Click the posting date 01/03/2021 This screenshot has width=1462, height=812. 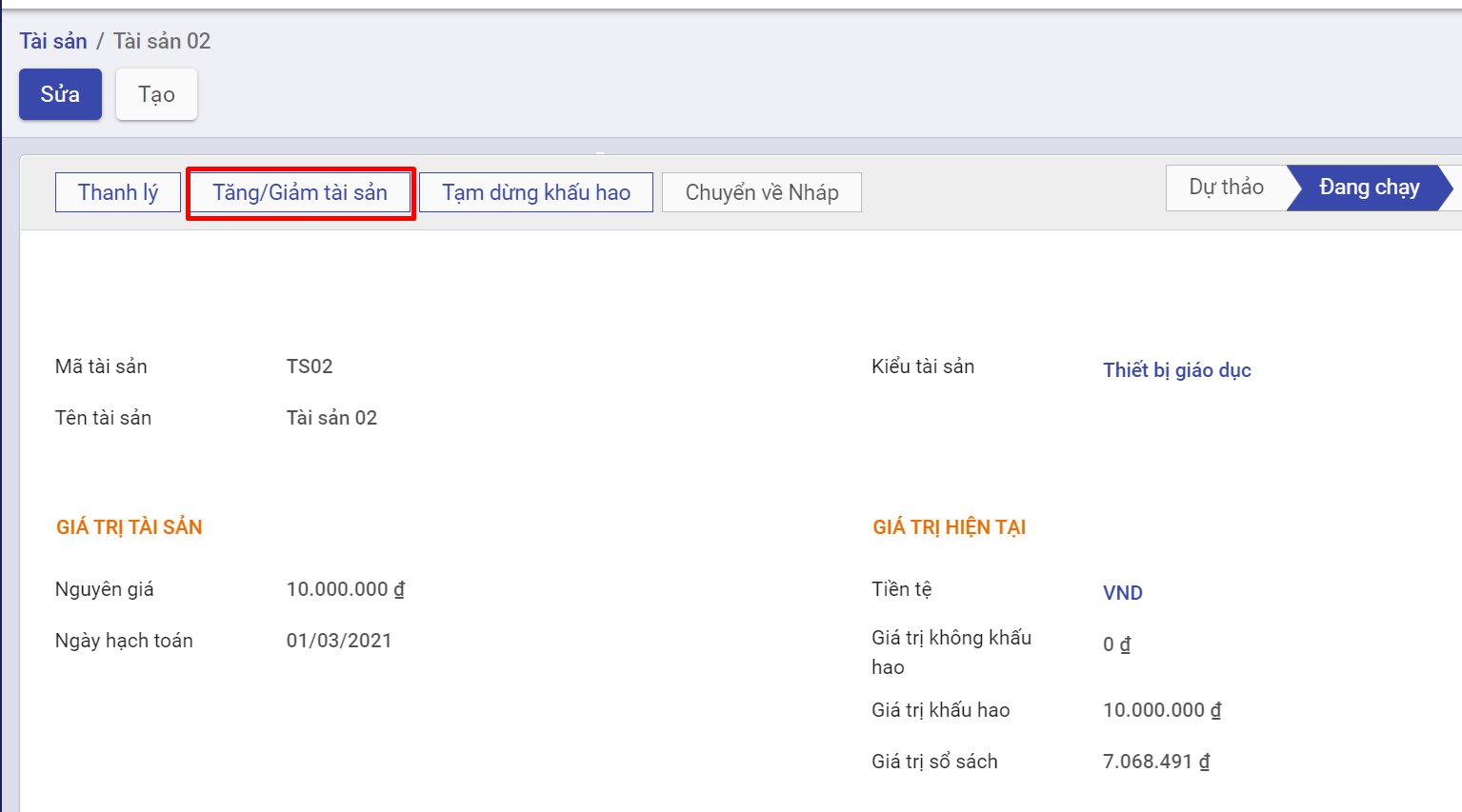point(339,641)
